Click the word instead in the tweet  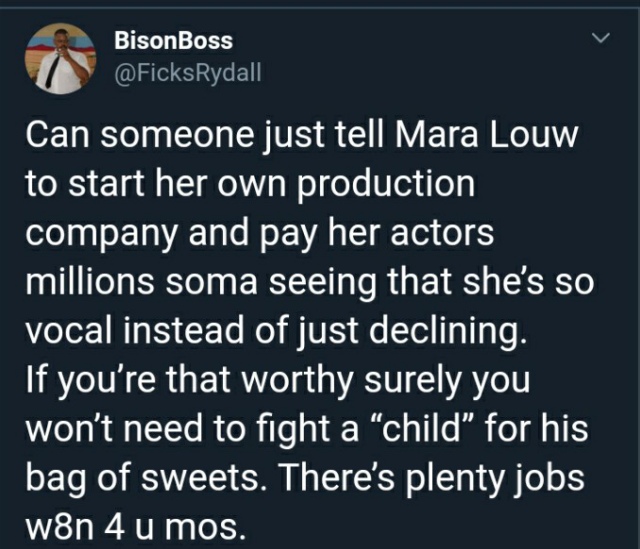183,330
